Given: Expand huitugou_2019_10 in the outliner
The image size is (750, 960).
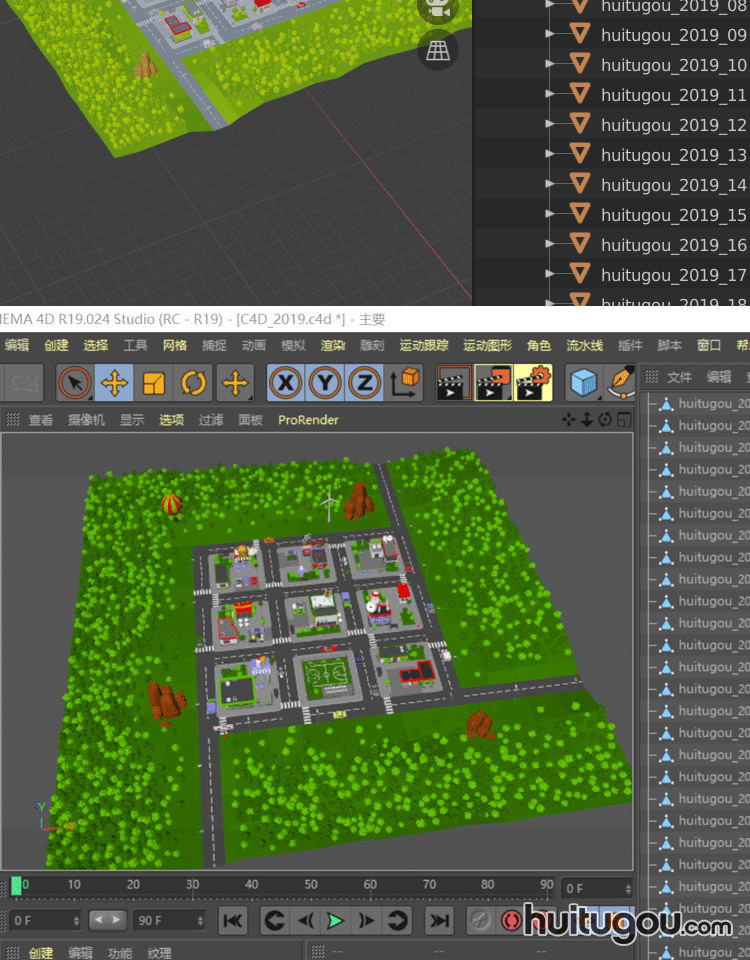Looking at the screenshot, I should pos(550,64).
